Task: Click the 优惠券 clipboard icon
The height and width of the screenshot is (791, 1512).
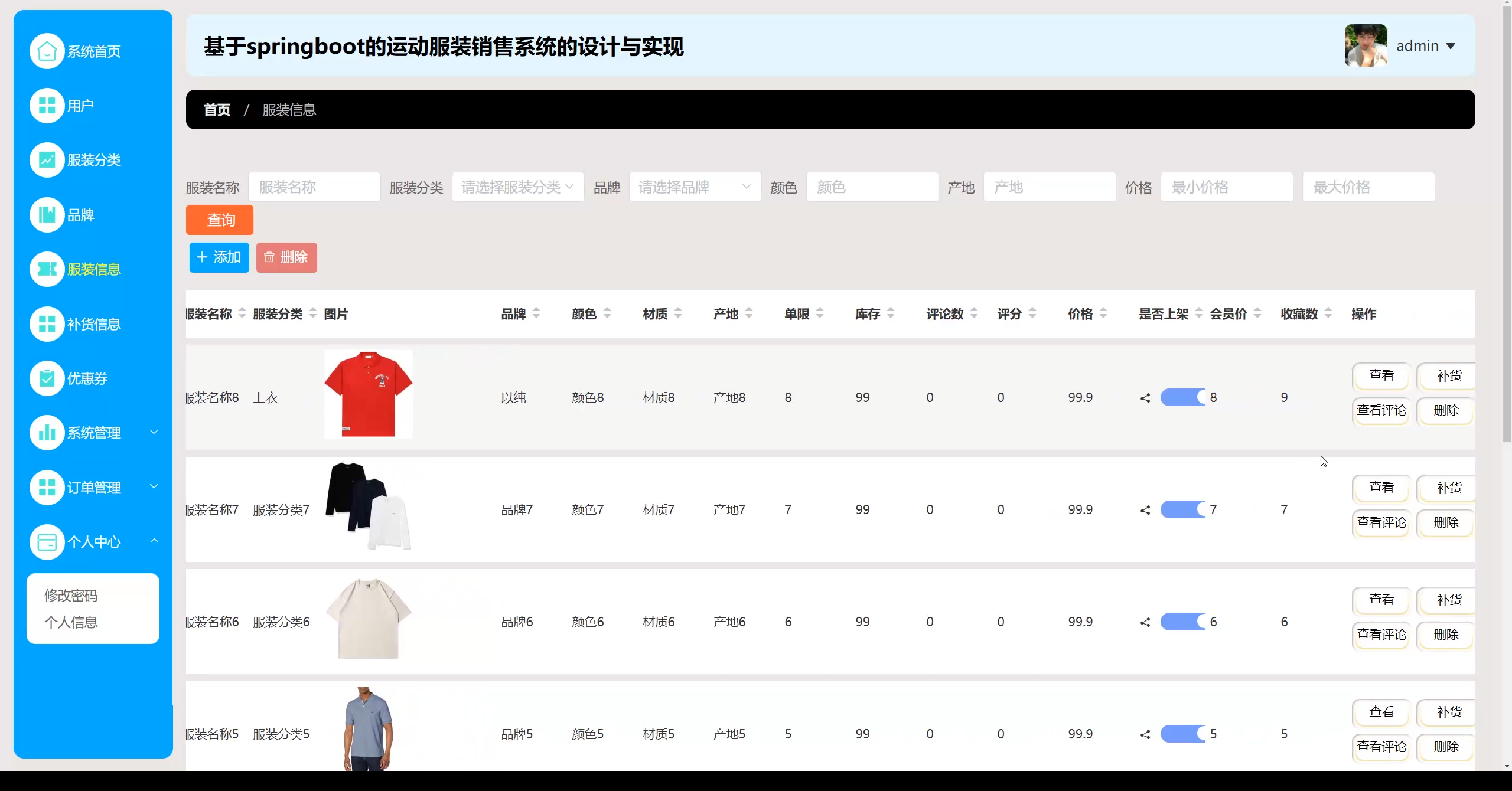Action: pos(47,378)
